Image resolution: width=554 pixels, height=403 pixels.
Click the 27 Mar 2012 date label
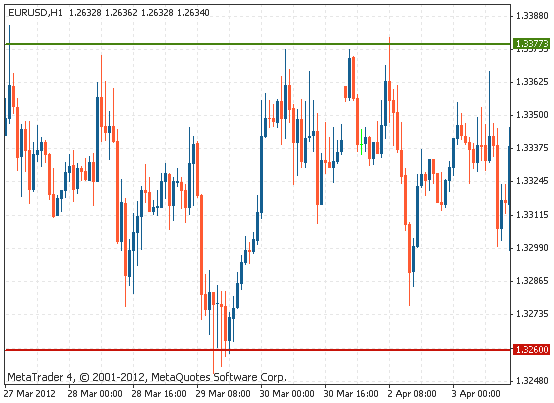pyautogui.click(x=30, y=393)
